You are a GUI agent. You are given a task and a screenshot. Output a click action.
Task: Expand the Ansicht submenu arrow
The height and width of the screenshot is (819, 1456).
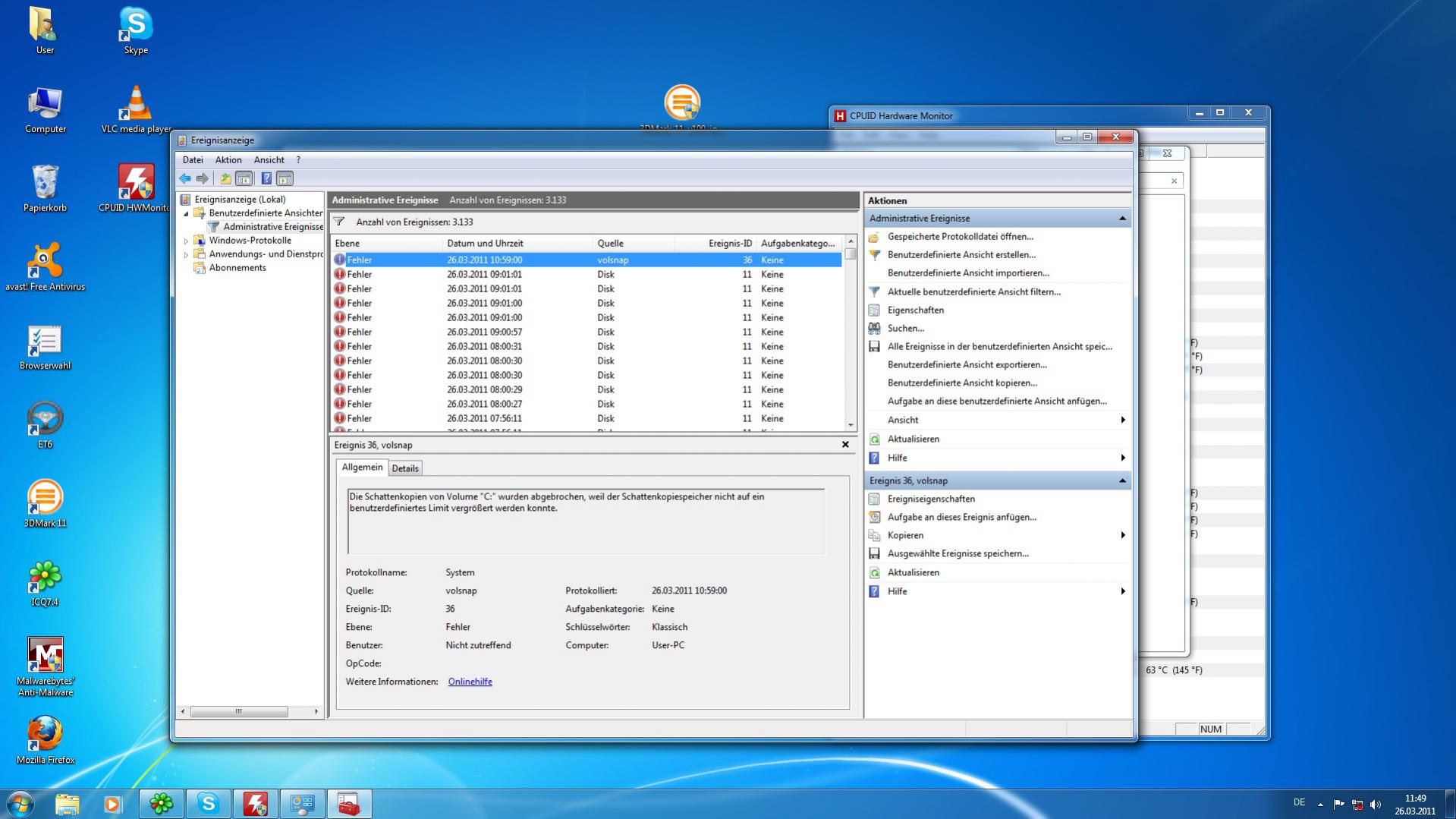(x=1123, y=420)
